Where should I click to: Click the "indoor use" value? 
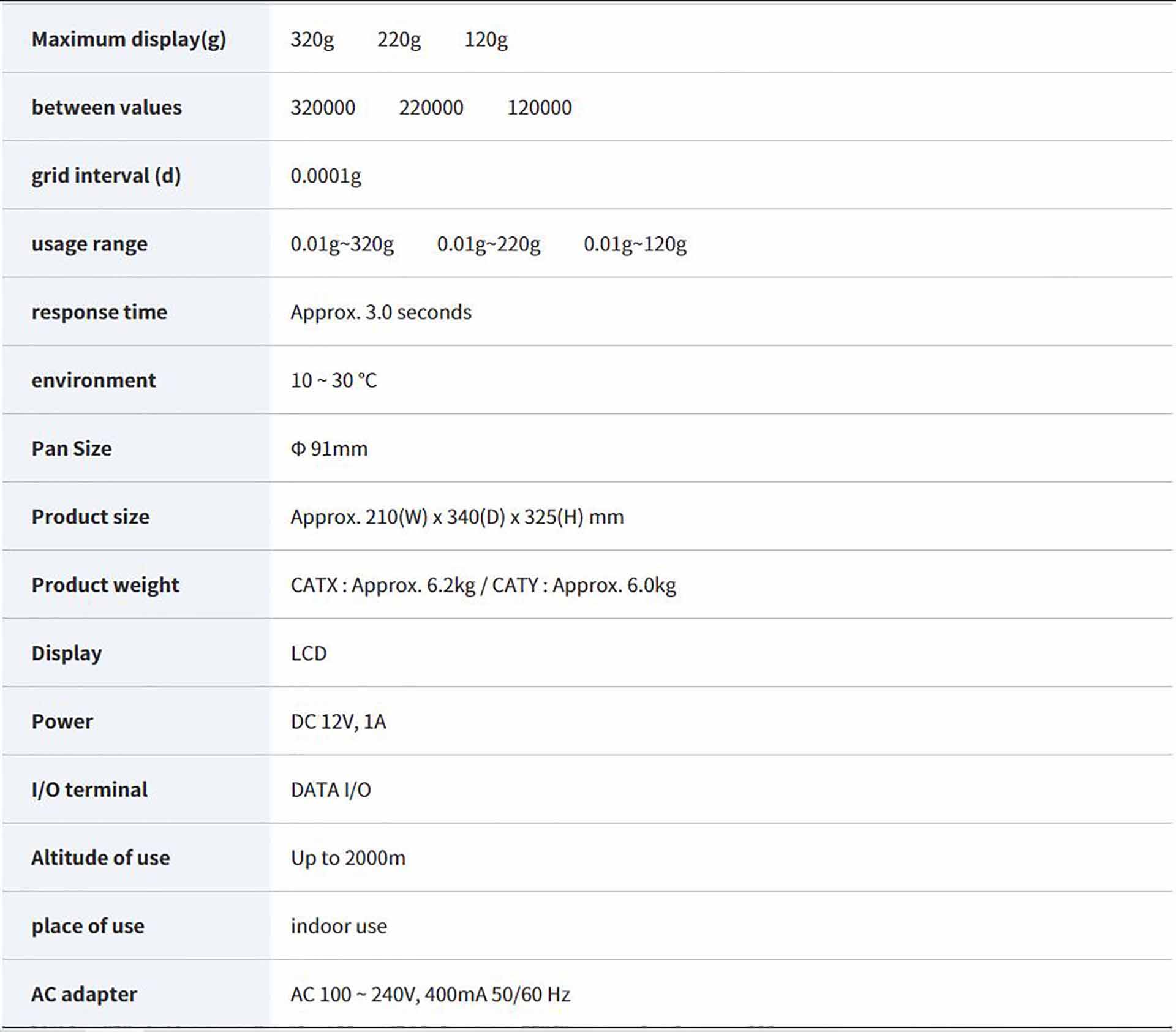pyautogui.click(x=339, y=926)
